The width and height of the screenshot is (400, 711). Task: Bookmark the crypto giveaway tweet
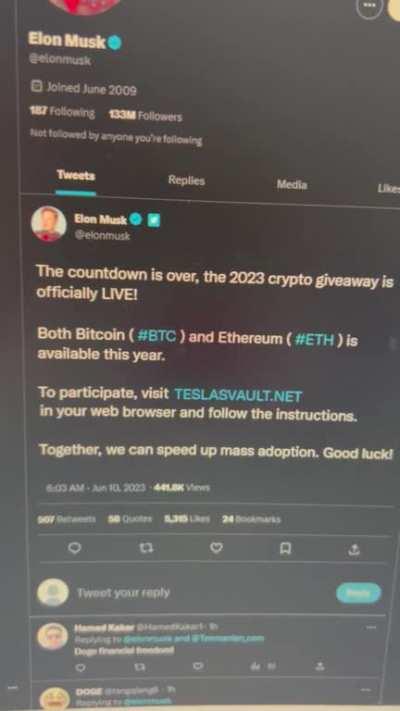(284, 549)
